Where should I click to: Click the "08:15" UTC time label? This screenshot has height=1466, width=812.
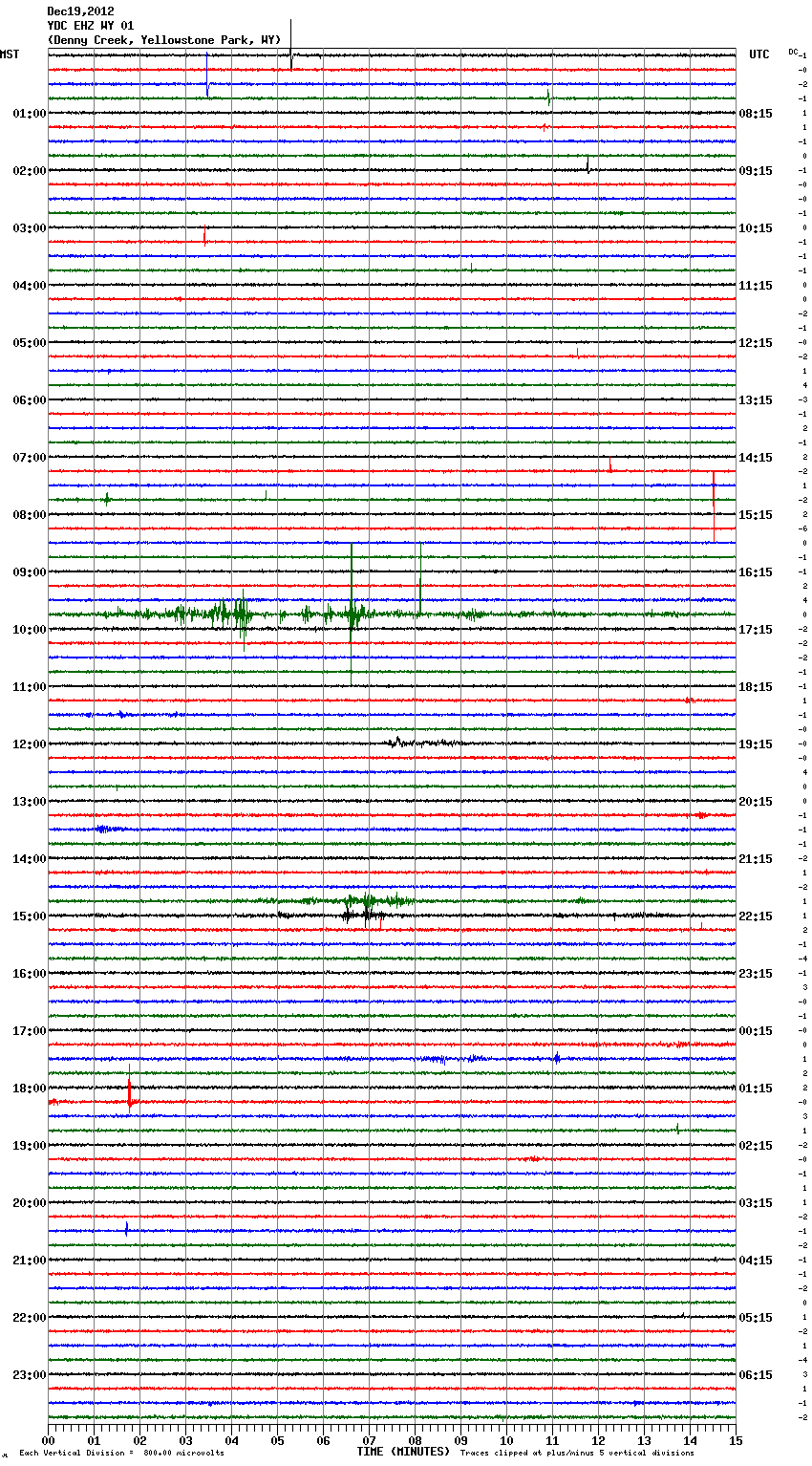point(756,114)
